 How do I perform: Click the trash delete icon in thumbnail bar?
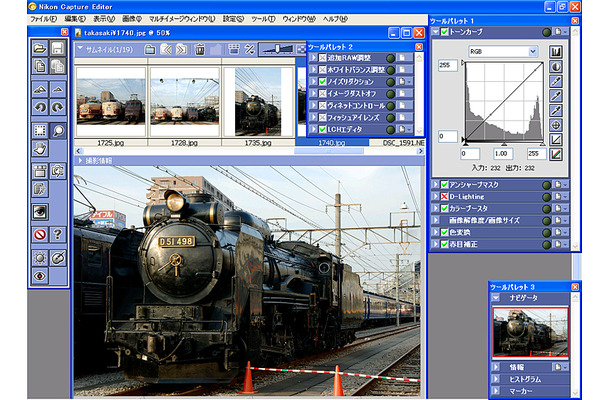tap(200, 49)
